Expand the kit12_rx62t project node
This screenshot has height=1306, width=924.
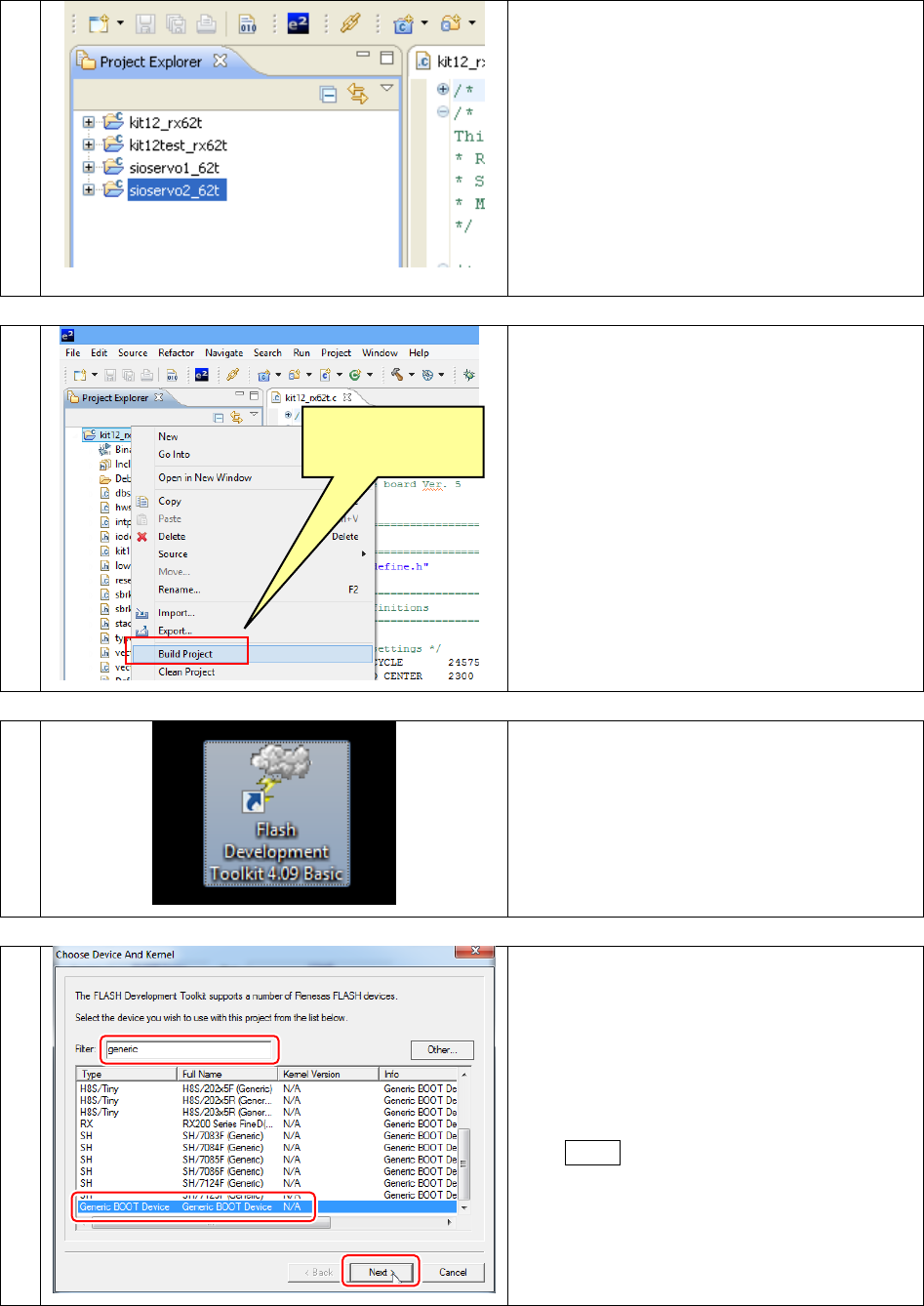pyautogui.click(x=90, y=123)
